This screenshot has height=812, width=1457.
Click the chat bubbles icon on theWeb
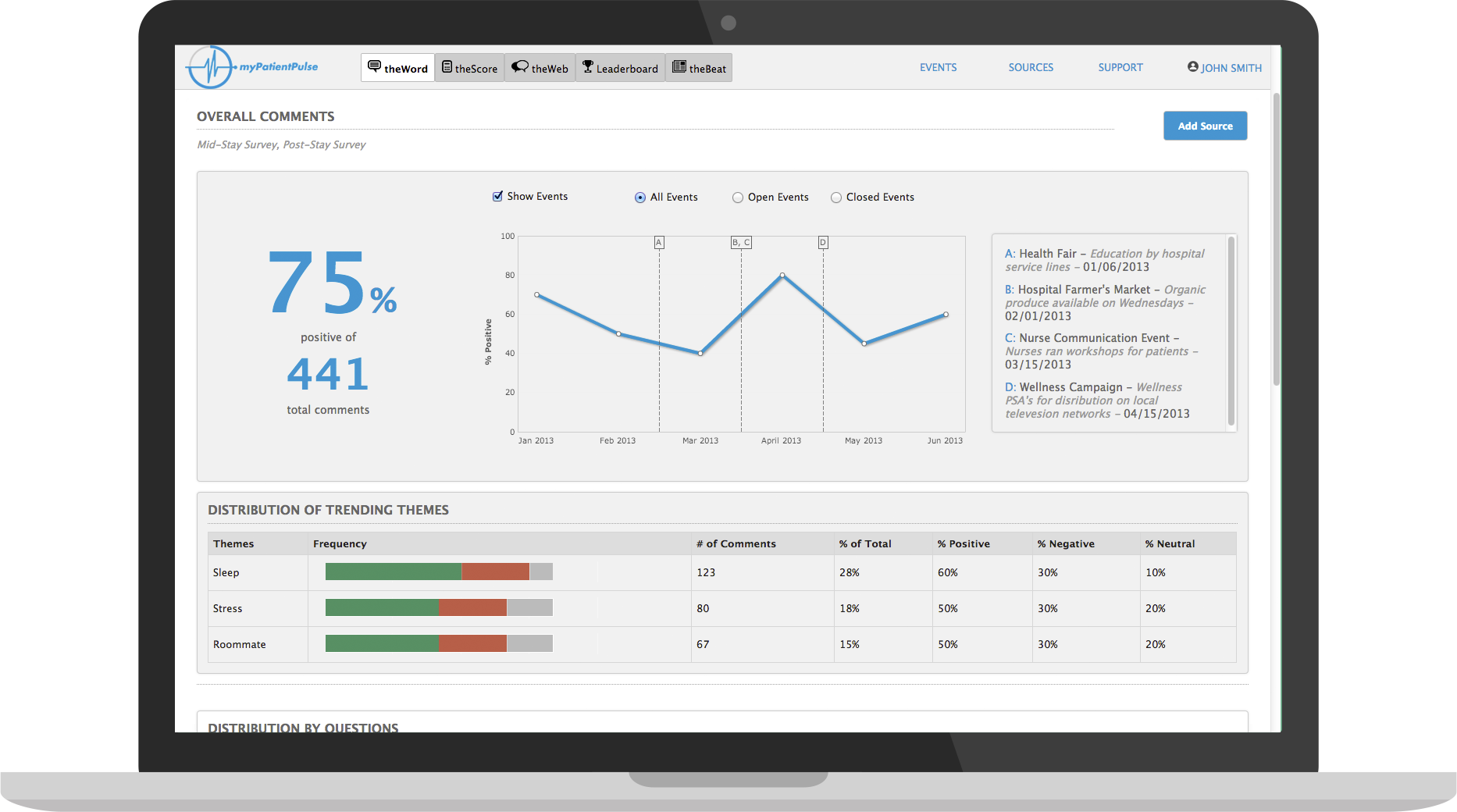tap(520, 66)
